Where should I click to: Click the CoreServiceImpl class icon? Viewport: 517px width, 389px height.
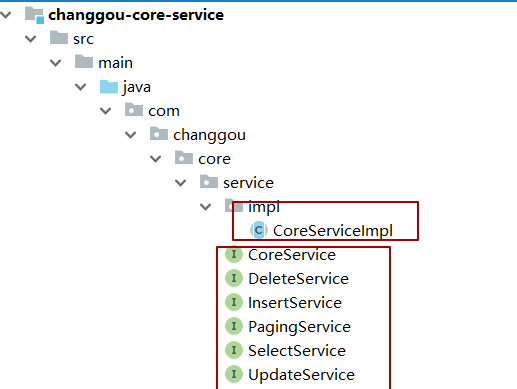(259, 230)
